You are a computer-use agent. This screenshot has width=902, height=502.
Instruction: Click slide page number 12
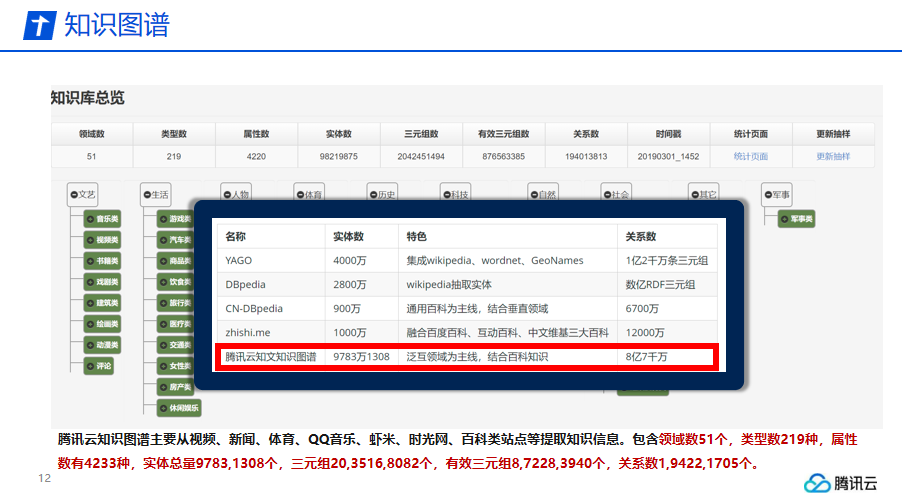tap(44, 478)
